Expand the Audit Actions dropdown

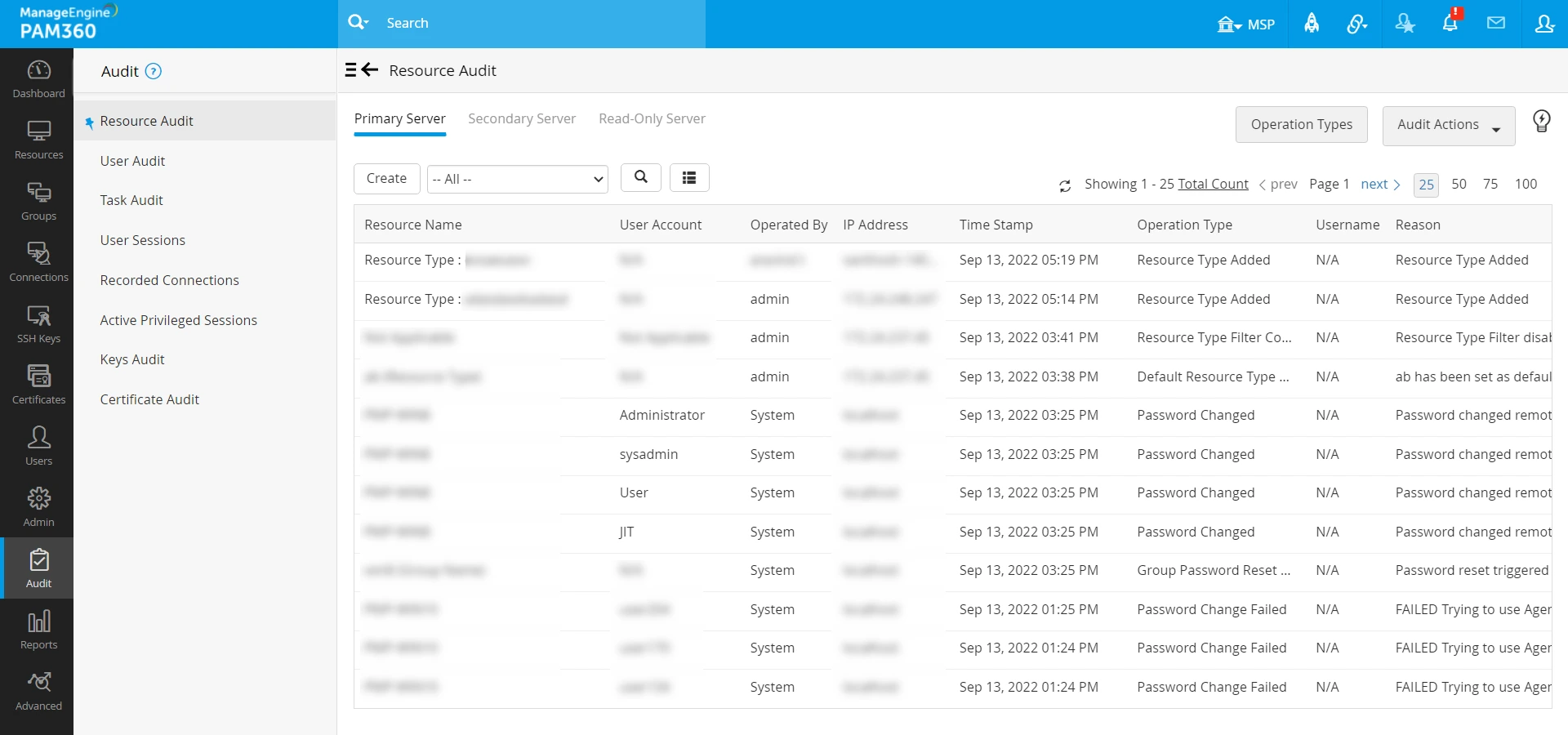click(x=1449, y=125)
